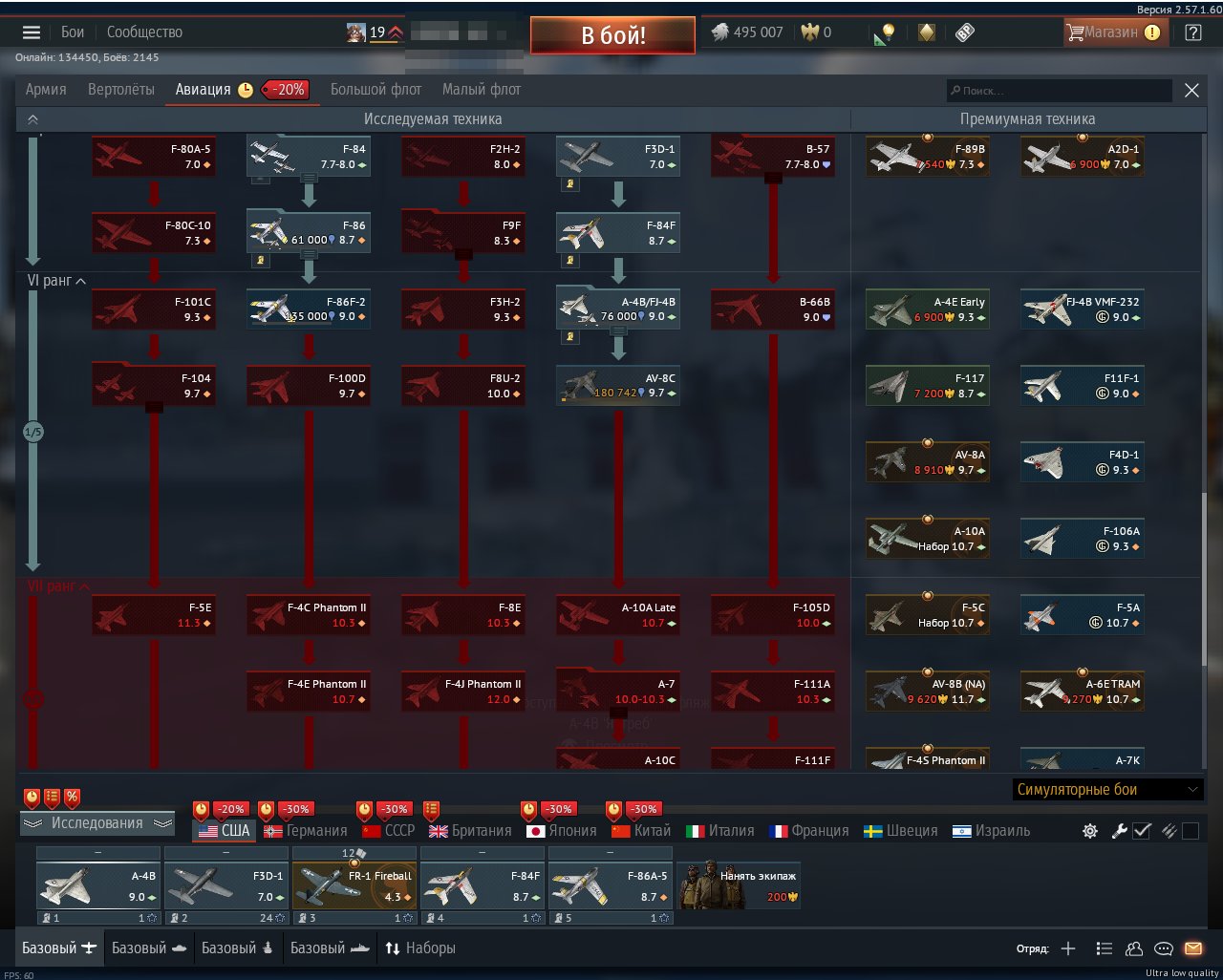Close the research tree window

(1191, 91)
